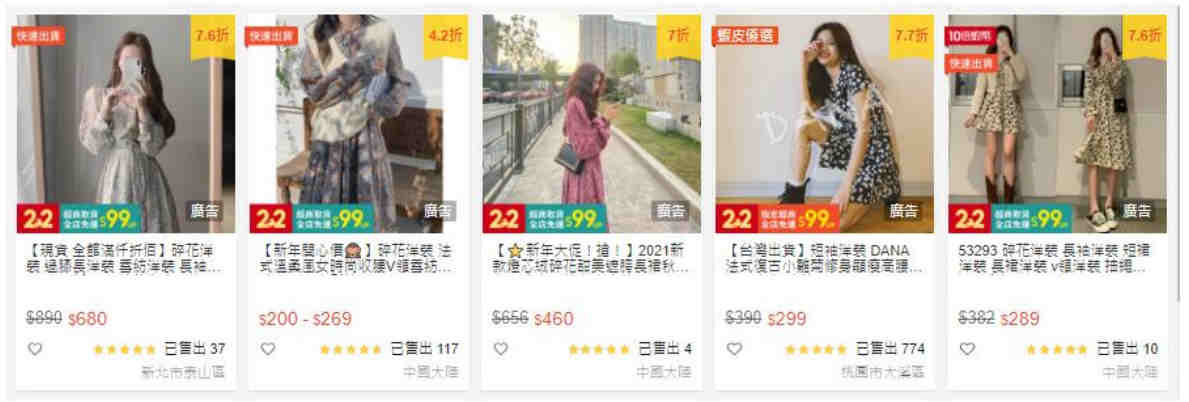Click the 7.7折 discount ribbon
1189x402 pixels.
(911, 36)
